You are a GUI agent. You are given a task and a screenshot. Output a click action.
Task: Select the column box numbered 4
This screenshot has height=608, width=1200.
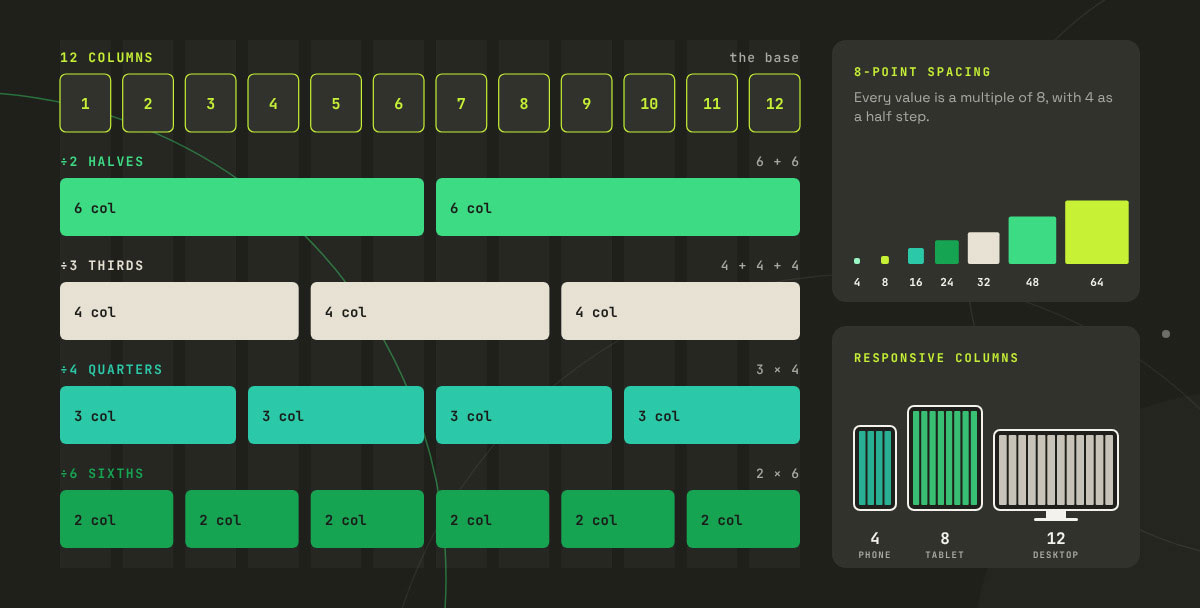273,103
